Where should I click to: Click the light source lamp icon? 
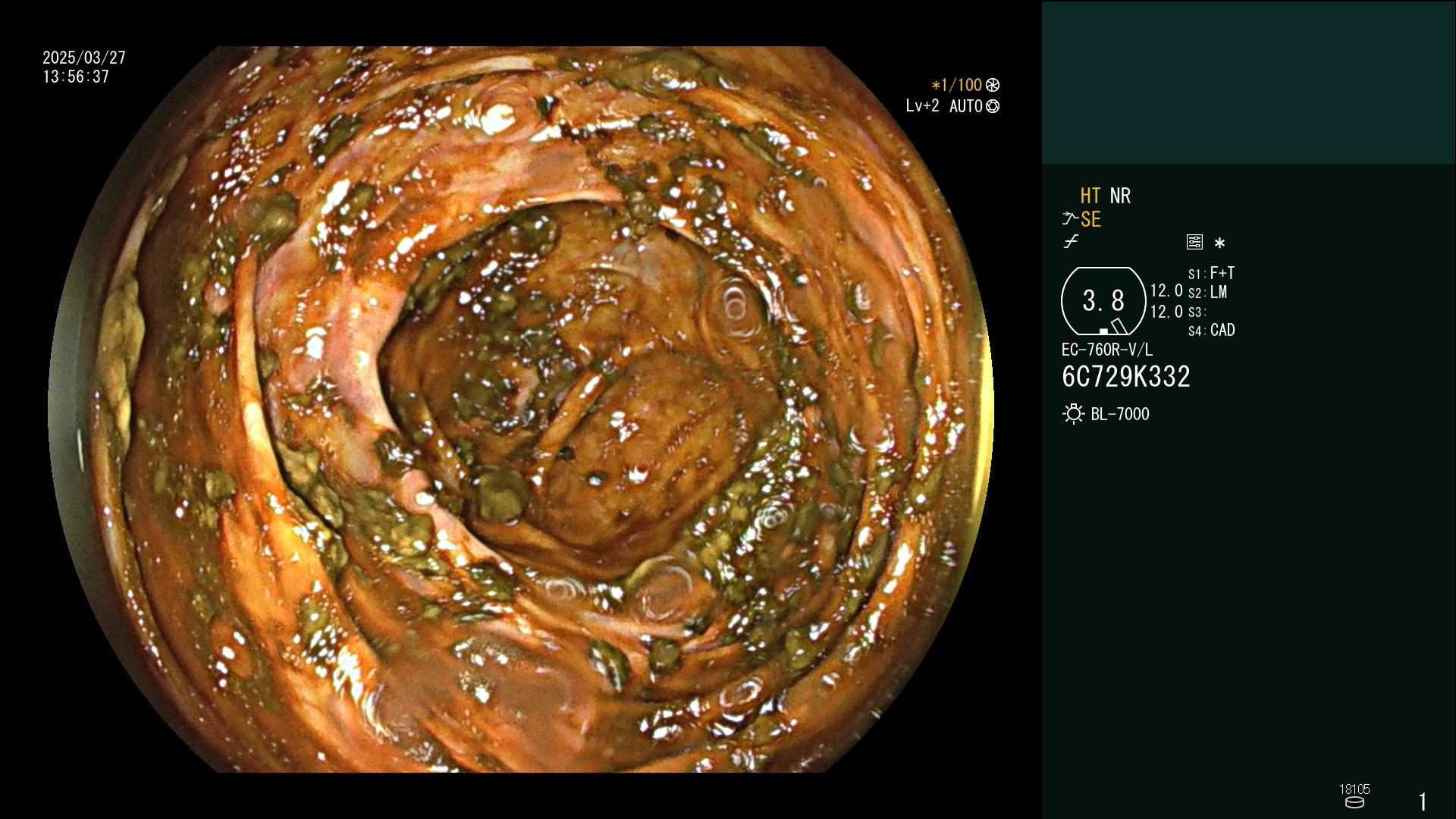[x=1073, y=414]
